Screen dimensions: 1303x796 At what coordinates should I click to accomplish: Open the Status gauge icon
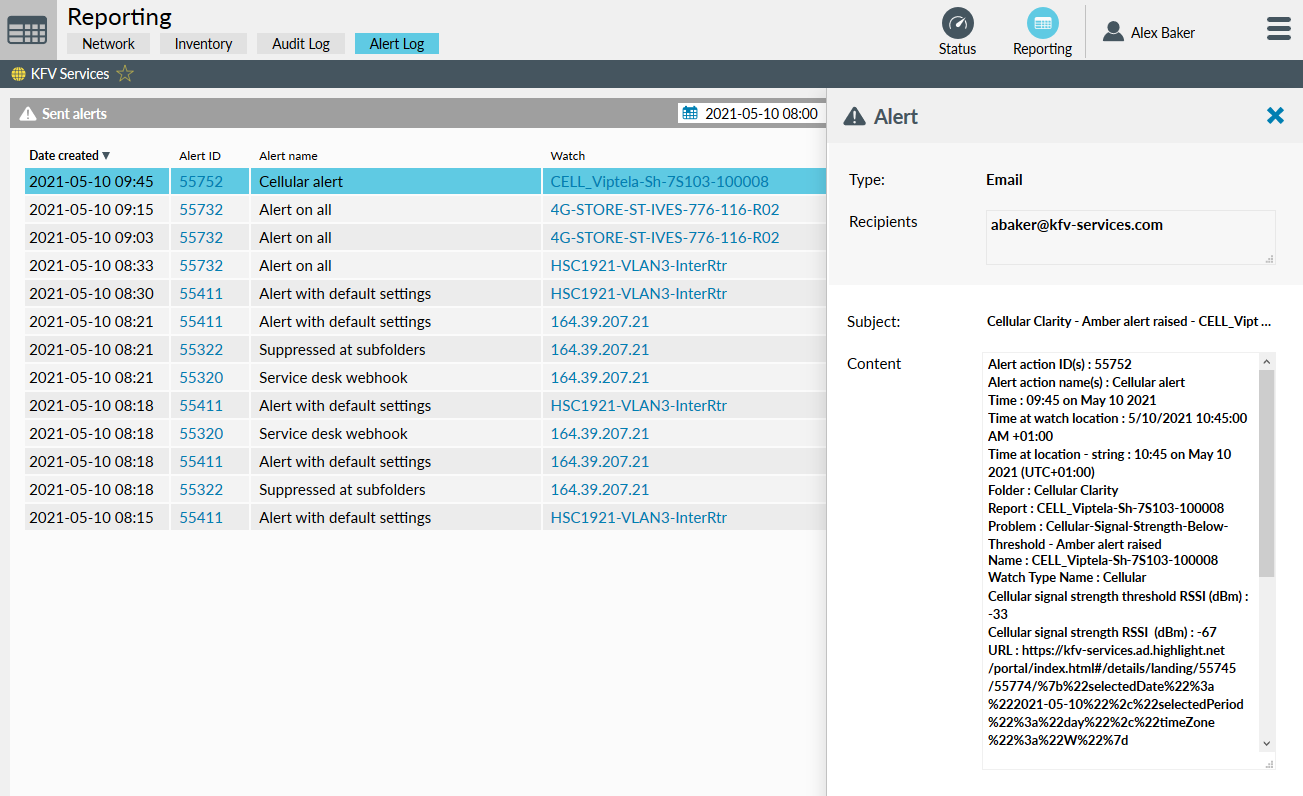click(957, 24)
